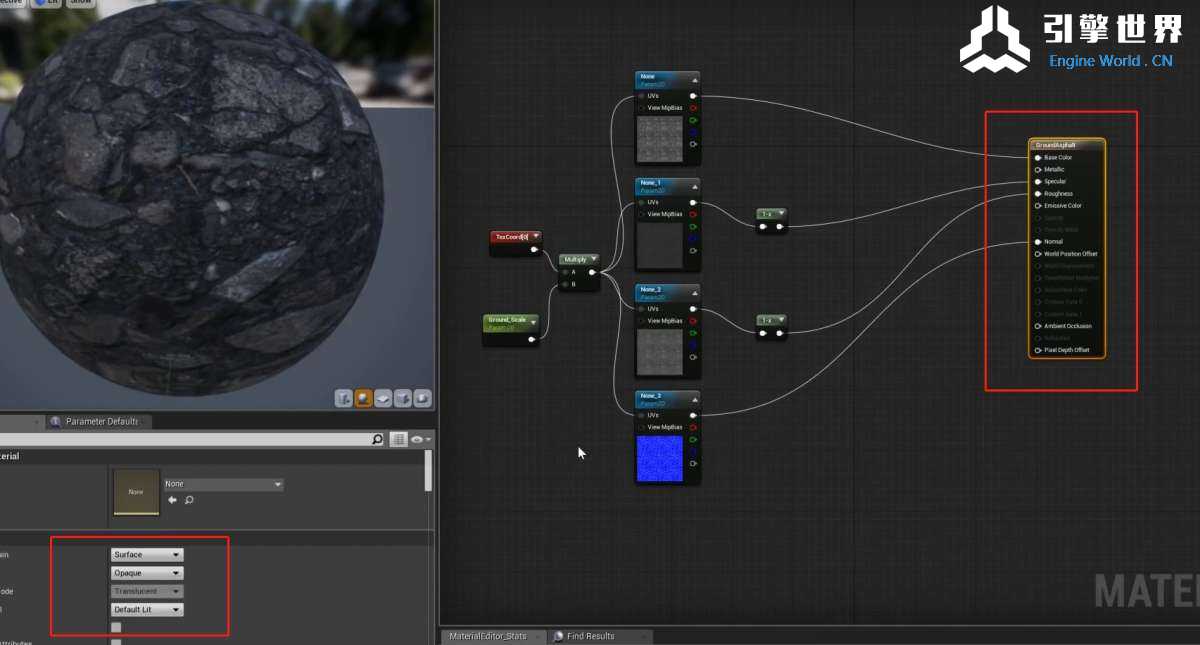
Task: Click the use-selected-asset arrow icon
Action: coord(172,500)
